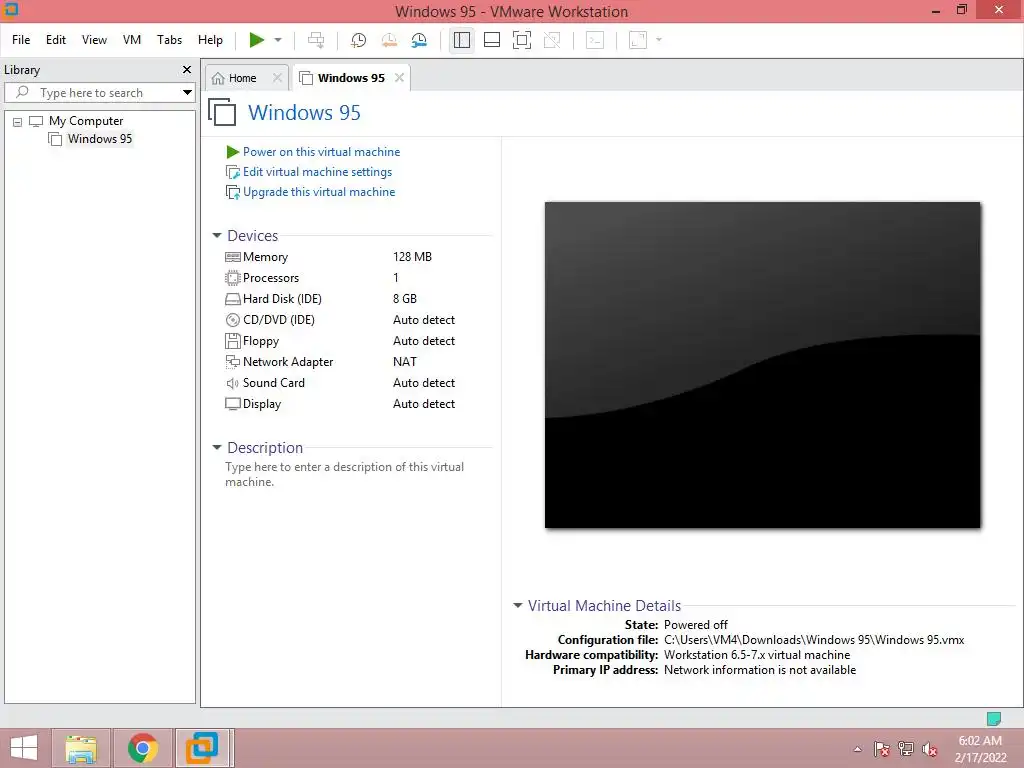The height and width of the screenshot is (768, 1024).
Task: Open the File menu
Action: click(x=21, y=40)
